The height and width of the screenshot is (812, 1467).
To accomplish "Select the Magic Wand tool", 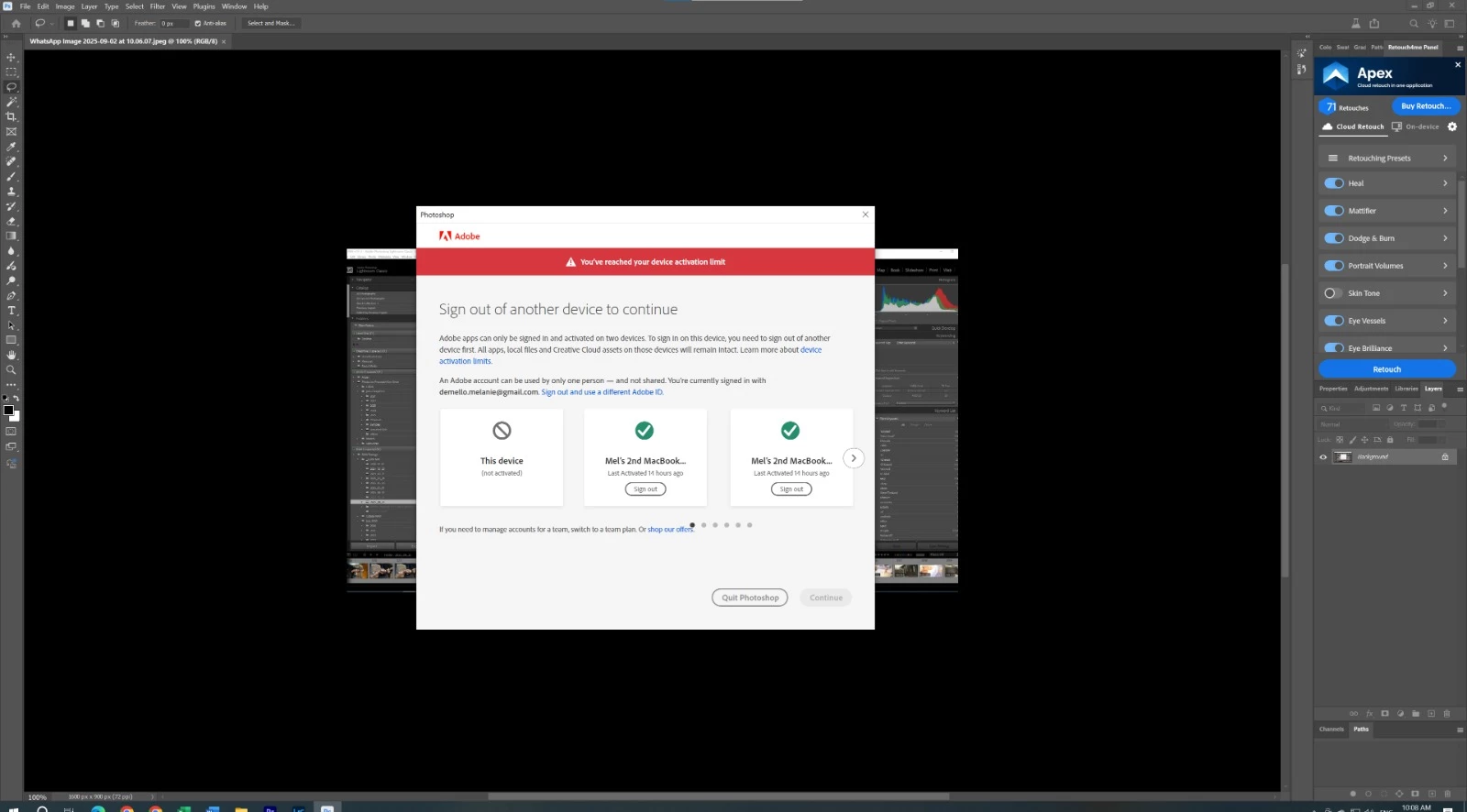I will [11, 102].
